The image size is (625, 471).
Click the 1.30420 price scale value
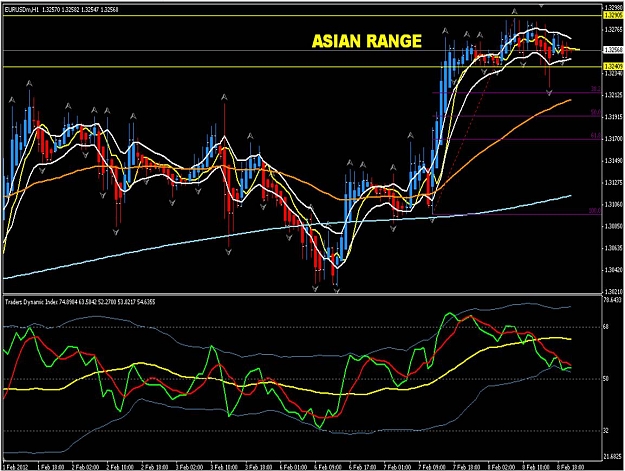(613, 270)
